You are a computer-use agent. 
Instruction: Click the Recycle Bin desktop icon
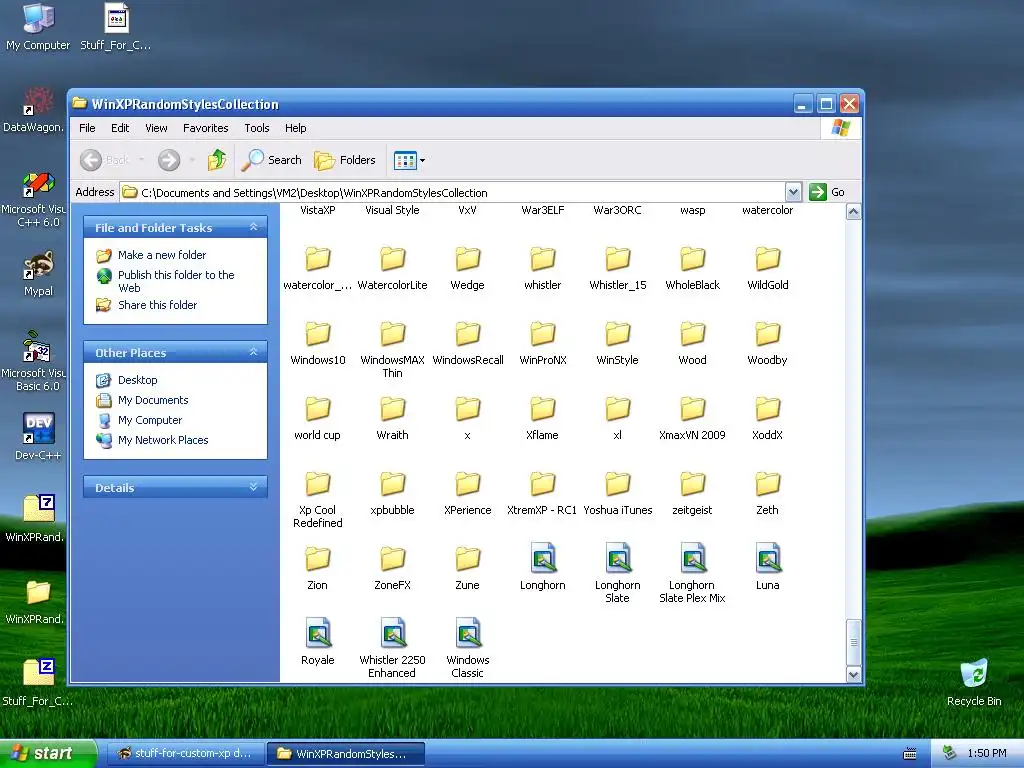(x=974, y=682)
